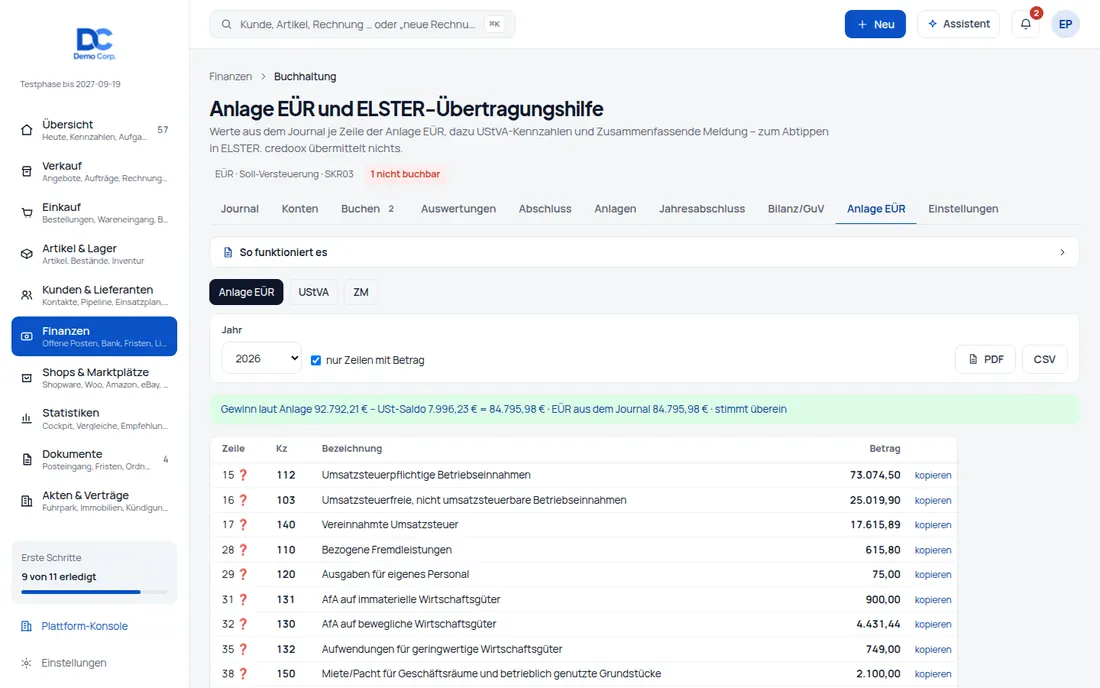The width and height of the screenshot is (1100, 688).
Task: Click the Gewinn laut Anlage green banner
Action: coord(644,410)
